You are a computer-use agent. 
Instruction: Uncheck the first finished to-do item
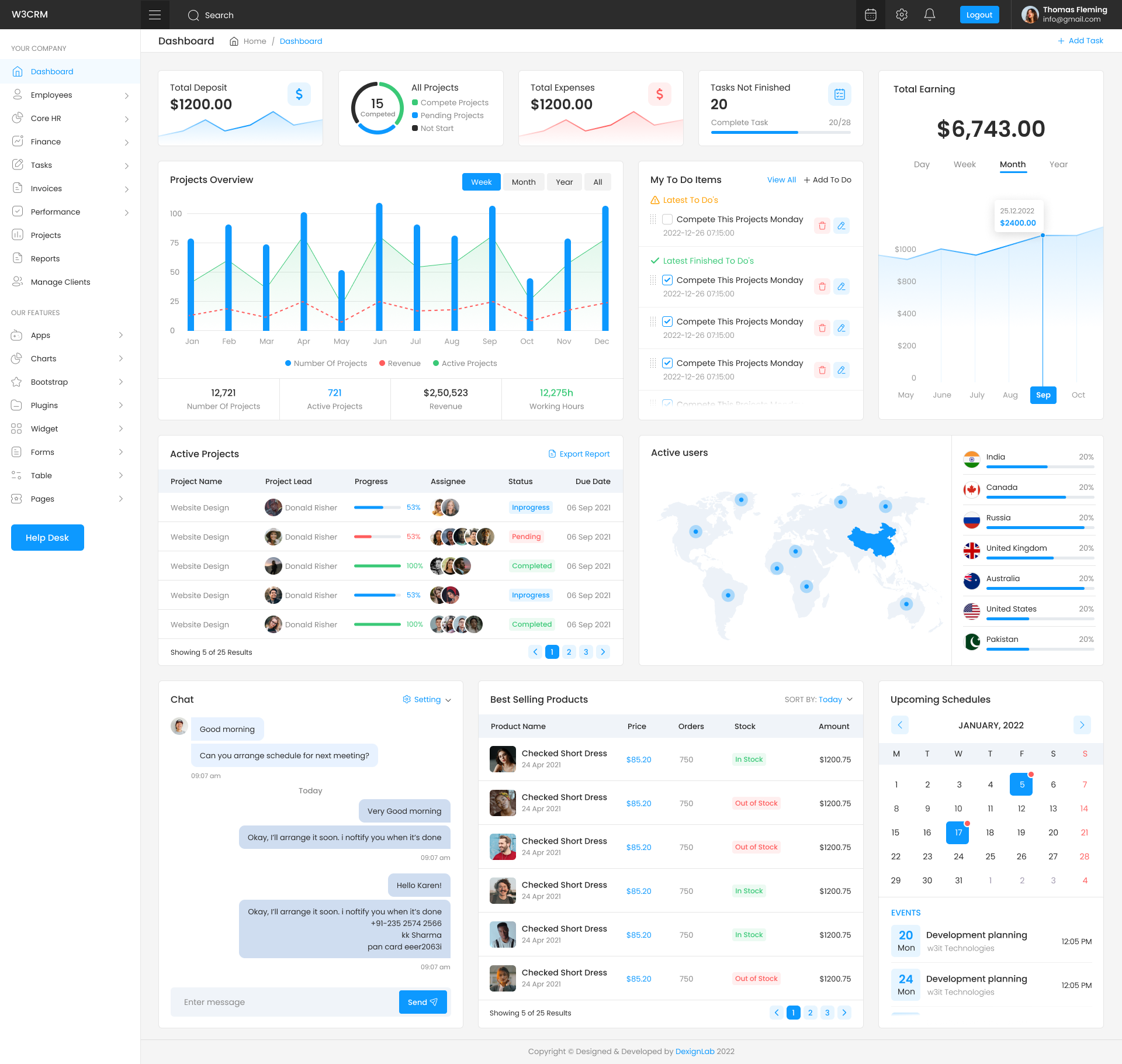click(x=667, y=279)
